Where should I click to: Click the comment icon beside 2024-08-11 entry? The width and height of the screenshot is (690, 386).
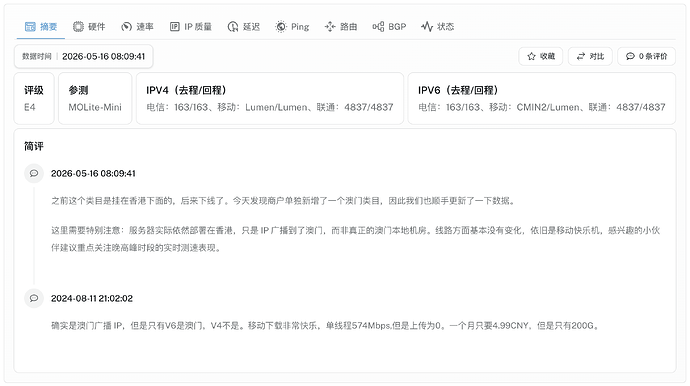(34, 298)
